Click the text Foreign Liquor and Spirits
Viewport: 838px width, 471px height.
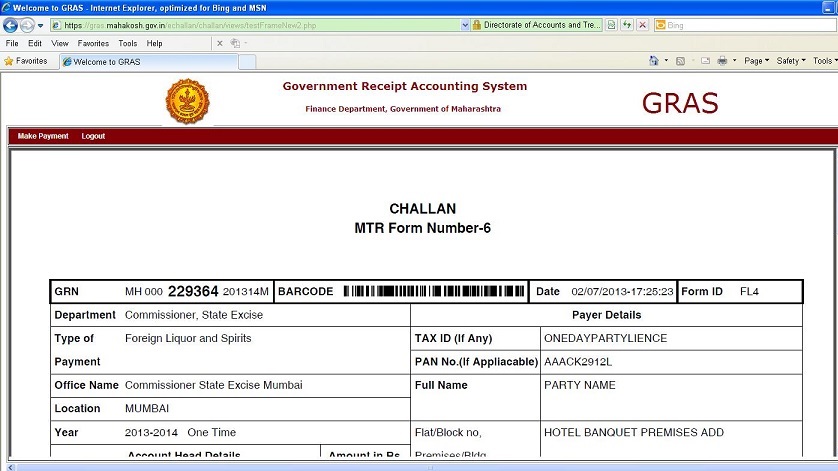point(188,338)
